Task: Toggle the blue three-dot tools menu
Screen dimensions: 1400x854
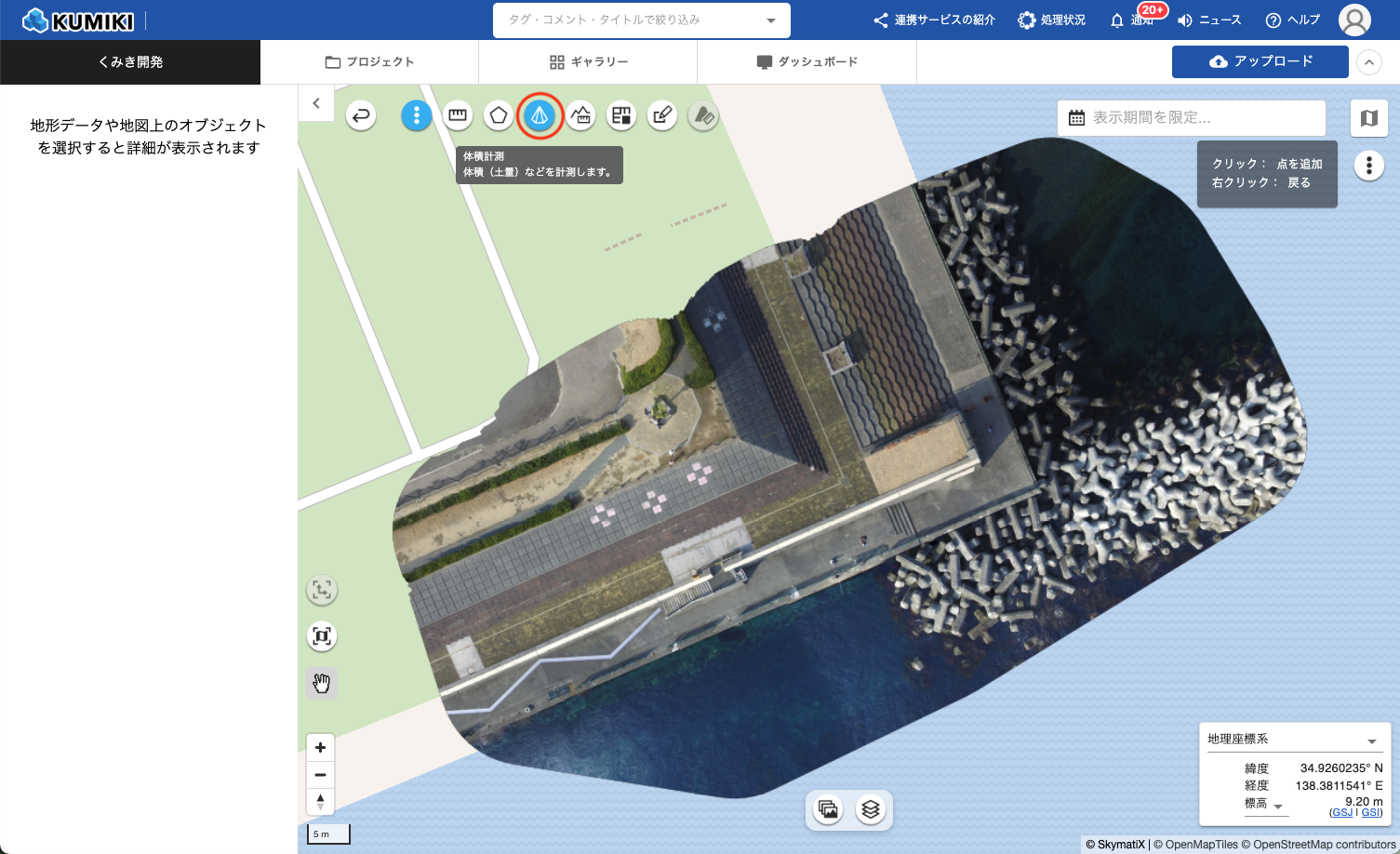Action: pyautogui.click(x=416, y=115)
